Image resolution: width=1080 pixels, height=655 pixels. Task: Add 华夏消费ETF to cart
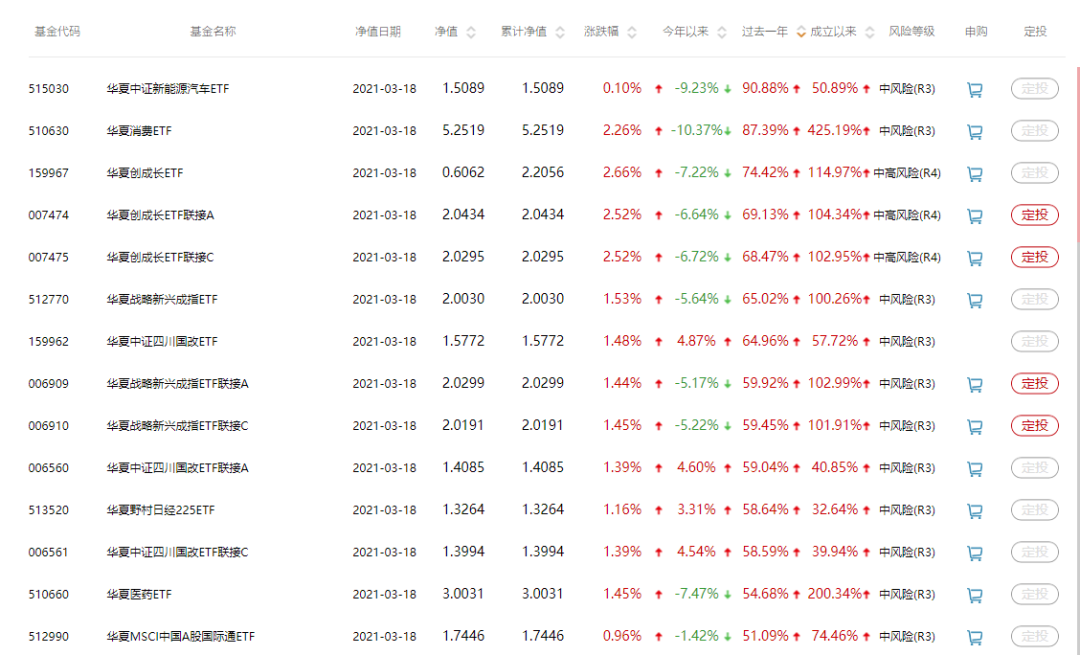[x=975, y=132]
